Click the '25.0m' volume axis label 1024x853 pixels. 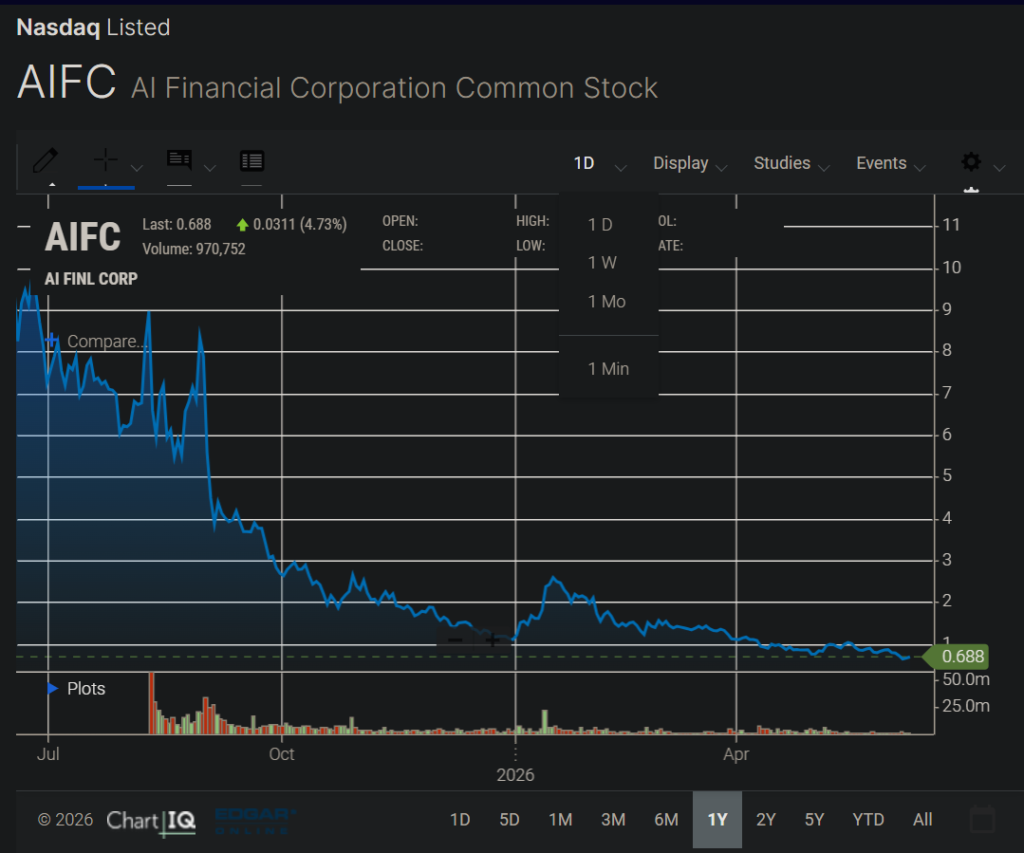(966, 706)
